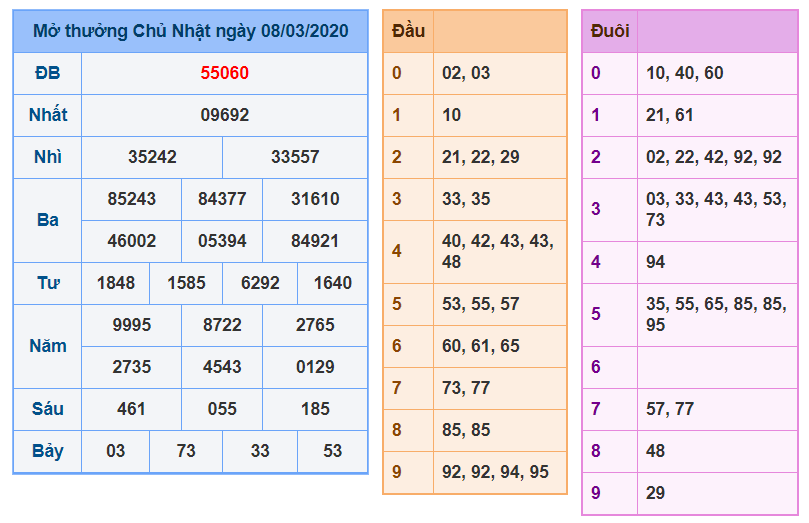Image resolution: width=809 pixels, height=523 pixels.
Task: Click third prize number 85243
Action: pyautogui.click(x=131, y=199)
